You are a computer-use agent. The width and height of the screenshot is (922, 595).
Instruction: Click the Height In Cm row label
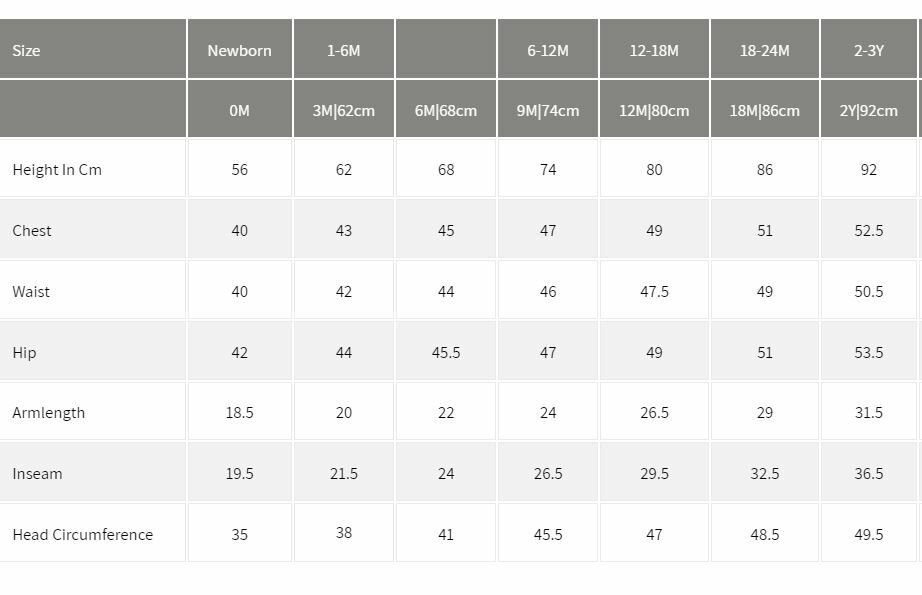(x=57, y=170)
